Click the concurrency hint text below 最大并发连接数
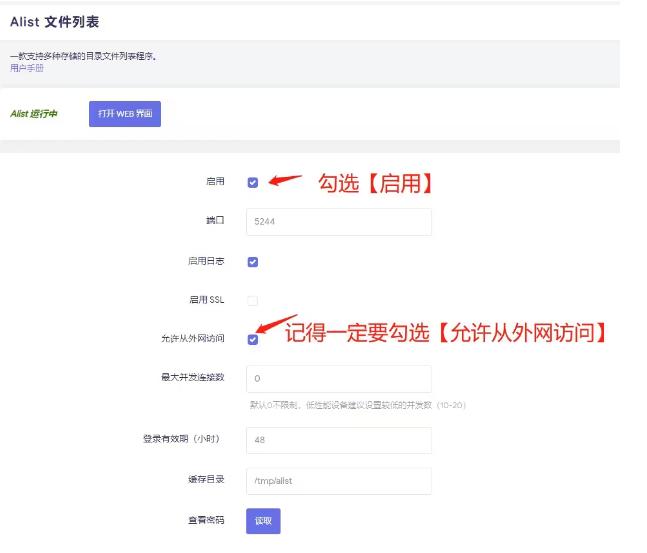This screenshot has height=553, width=647. (x=358, y=405)
